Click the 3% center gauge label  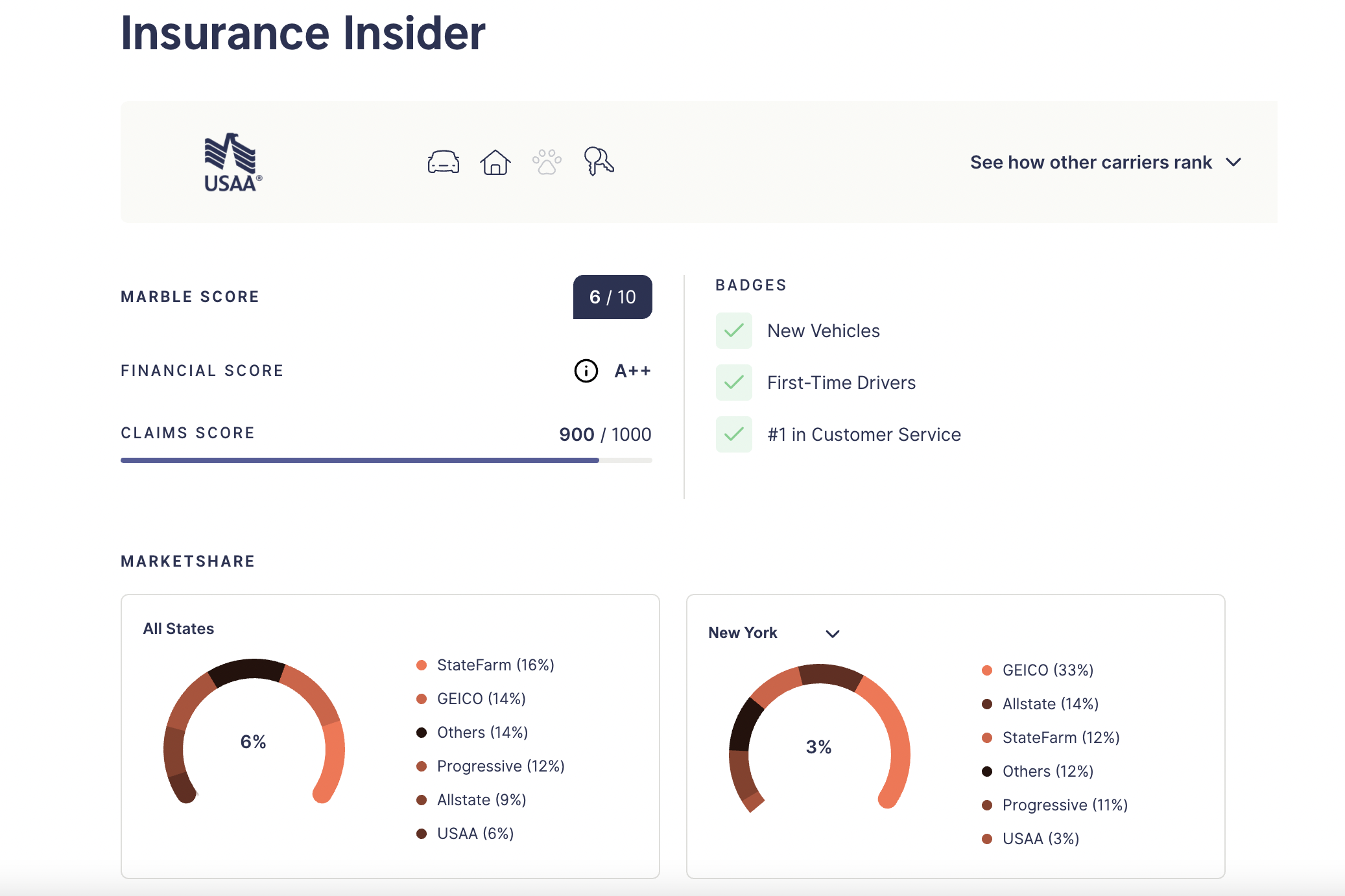pyautogui.click(x=819, y=747)
